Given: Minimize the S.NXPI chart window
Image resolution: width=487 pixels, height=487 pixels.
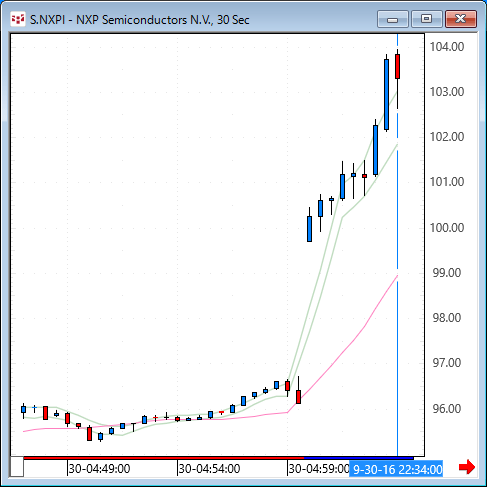Looking at the screenshot, I should coord(393,19).
